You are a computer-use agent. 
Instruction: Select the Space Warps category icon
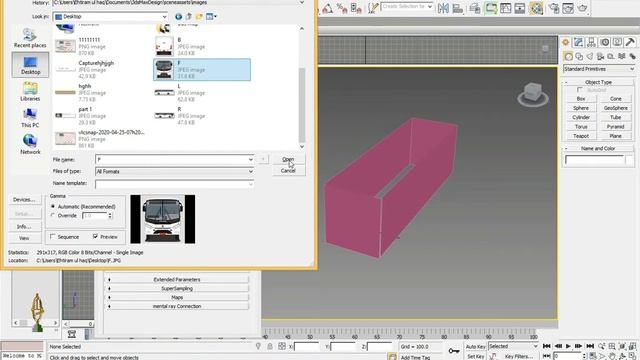click(x=622, y=56)
